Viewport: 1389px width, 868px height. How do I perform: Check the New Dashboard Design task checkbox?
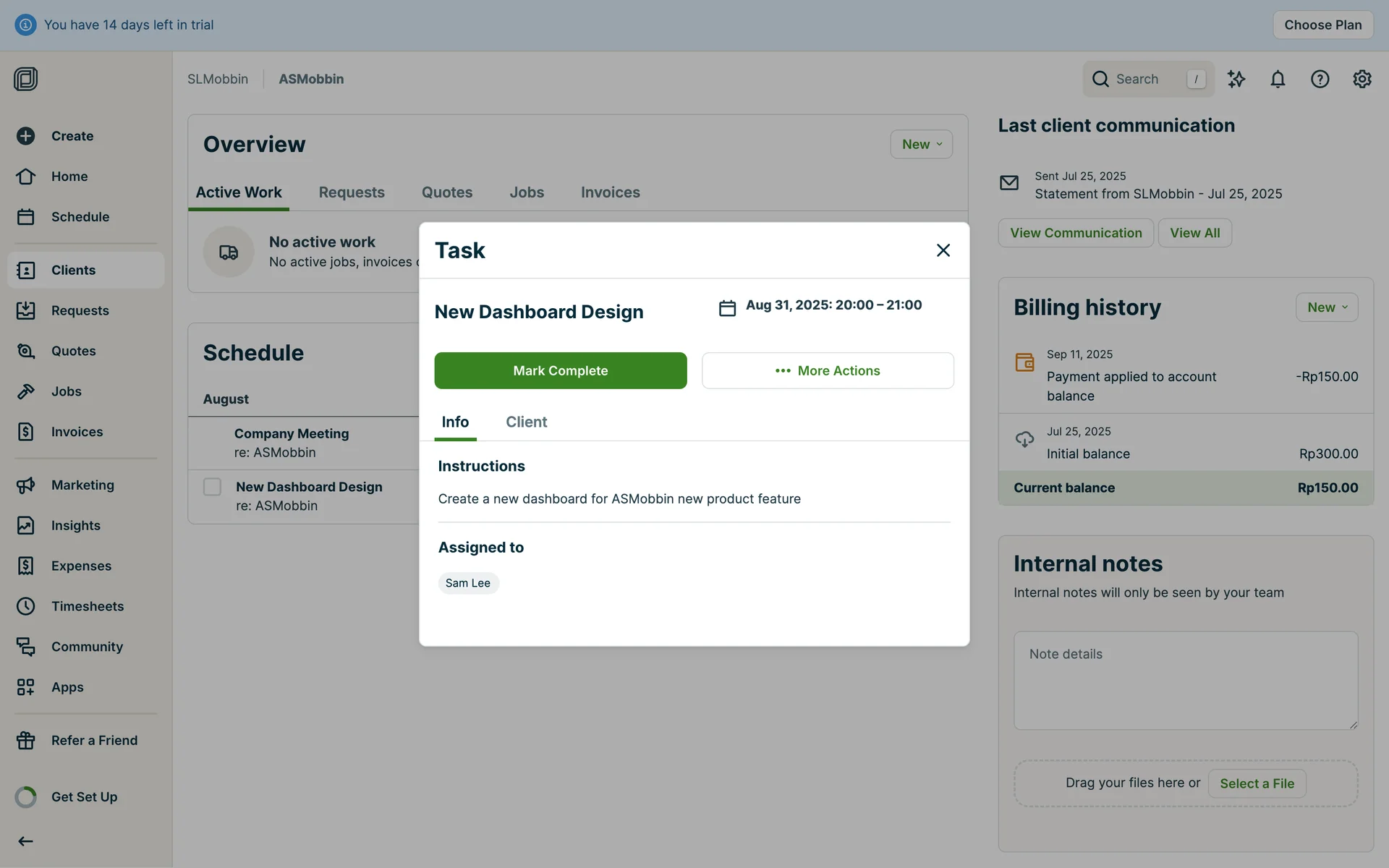click(212, 487)
